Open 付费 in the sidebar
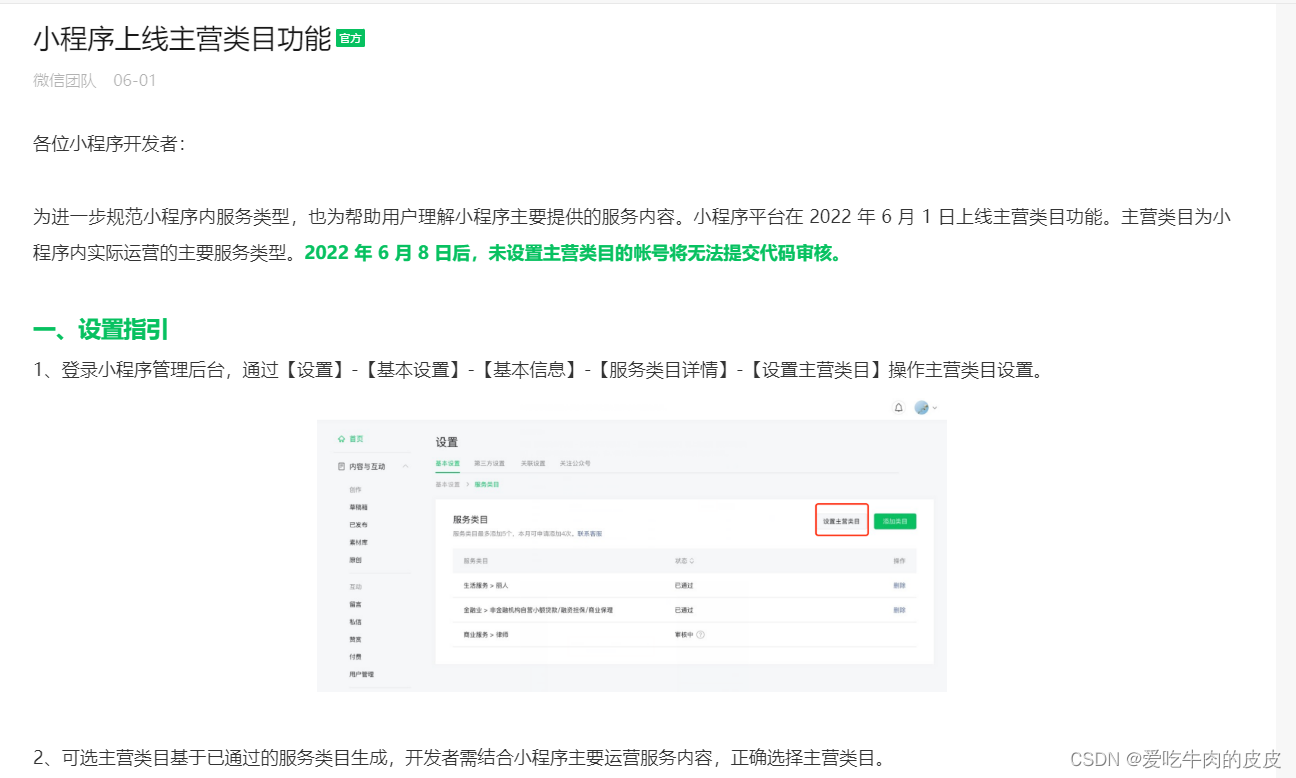The image size is (1296, 778). pos(355,657)
